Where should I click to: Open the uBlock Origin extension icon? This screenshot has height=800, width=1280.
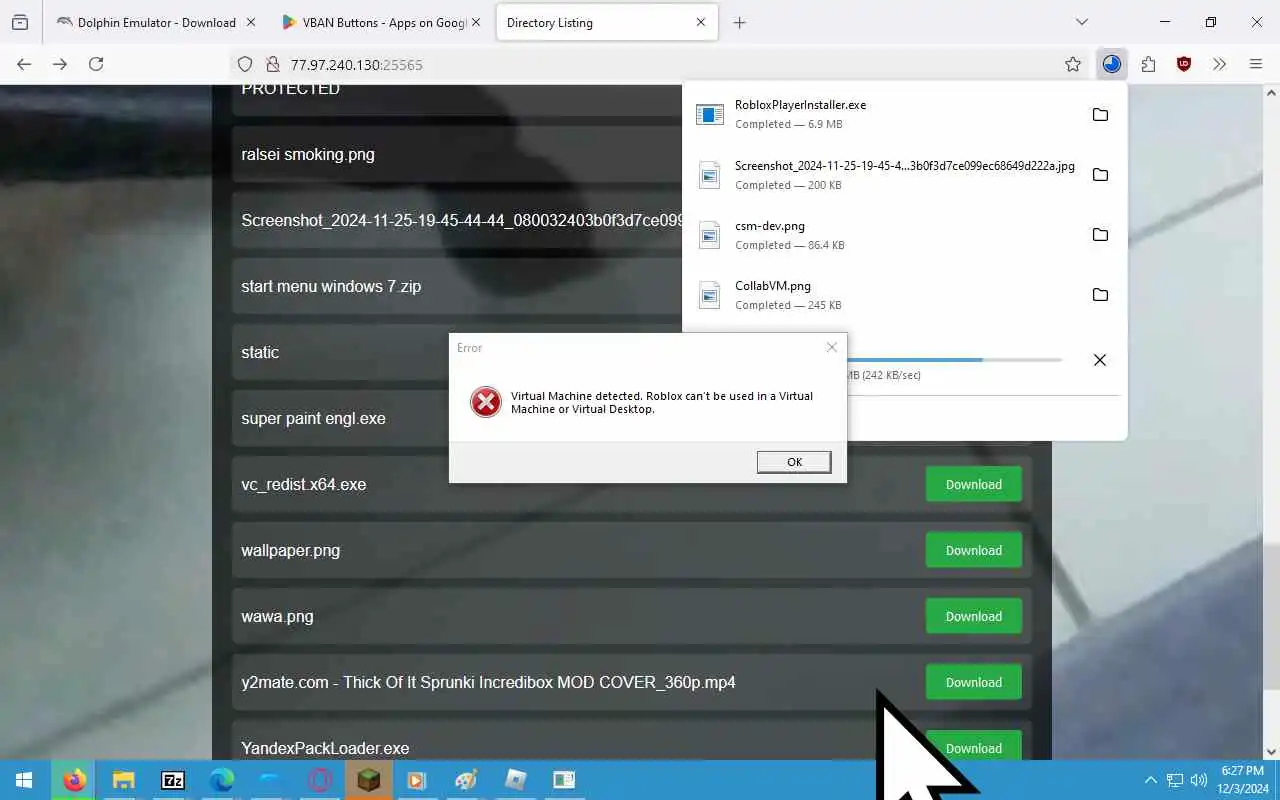pyautogui.click(x=1184, y=64)
